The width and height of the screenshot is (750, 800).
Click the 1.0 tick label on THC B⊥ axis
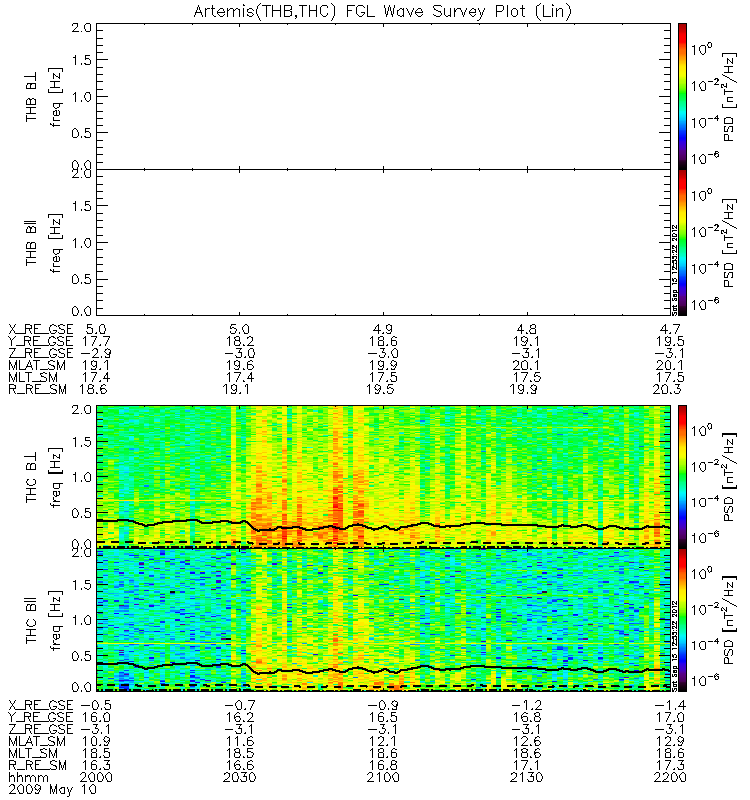82,478
